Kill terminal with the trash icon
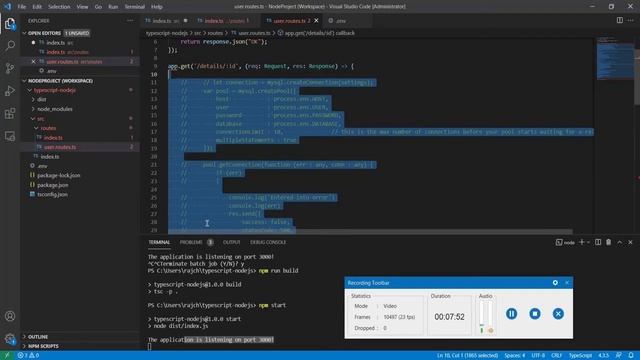640x360 pixels. click(x=609, y=242)
